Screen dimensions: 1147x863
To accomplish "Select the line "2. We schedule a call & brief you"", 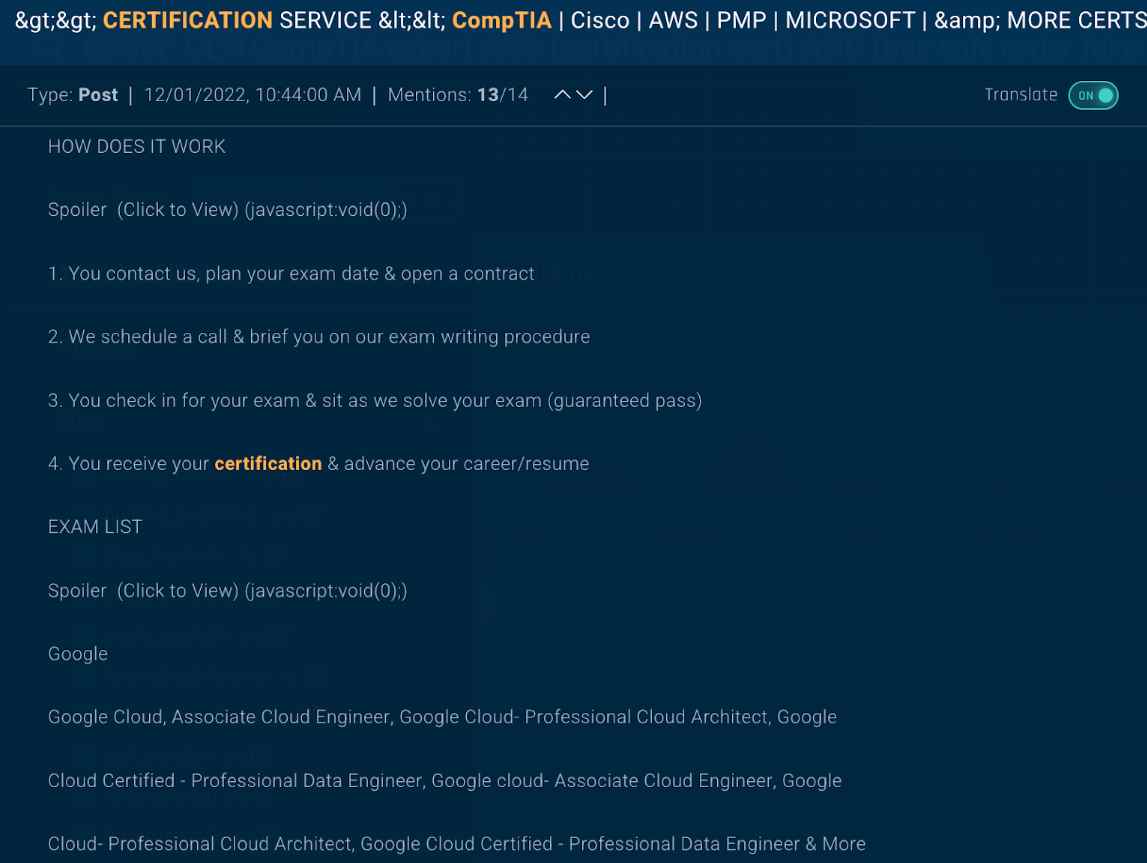I will (319, 336).
